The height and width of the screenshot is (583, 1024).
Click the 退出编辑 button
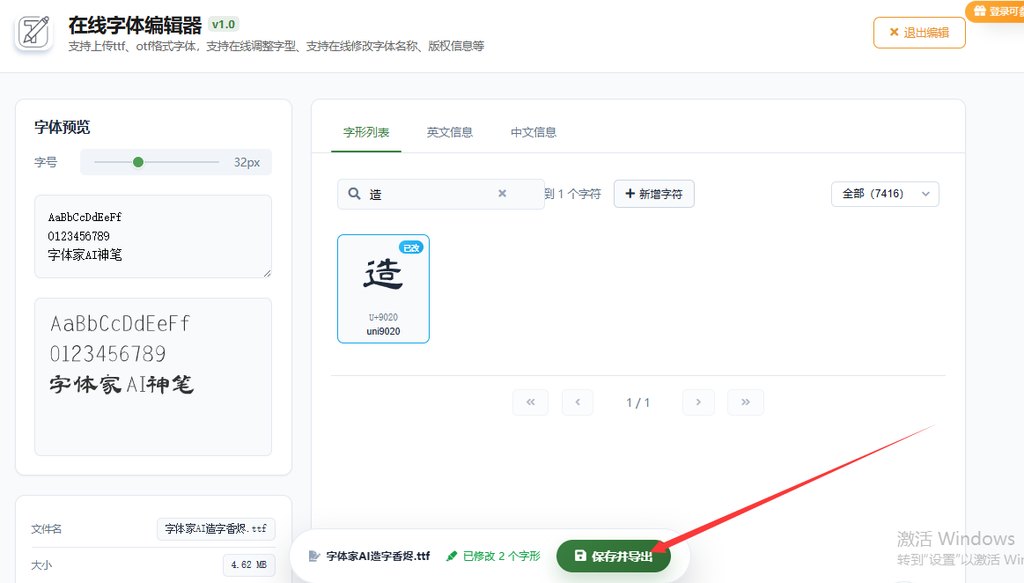[918, 32]
